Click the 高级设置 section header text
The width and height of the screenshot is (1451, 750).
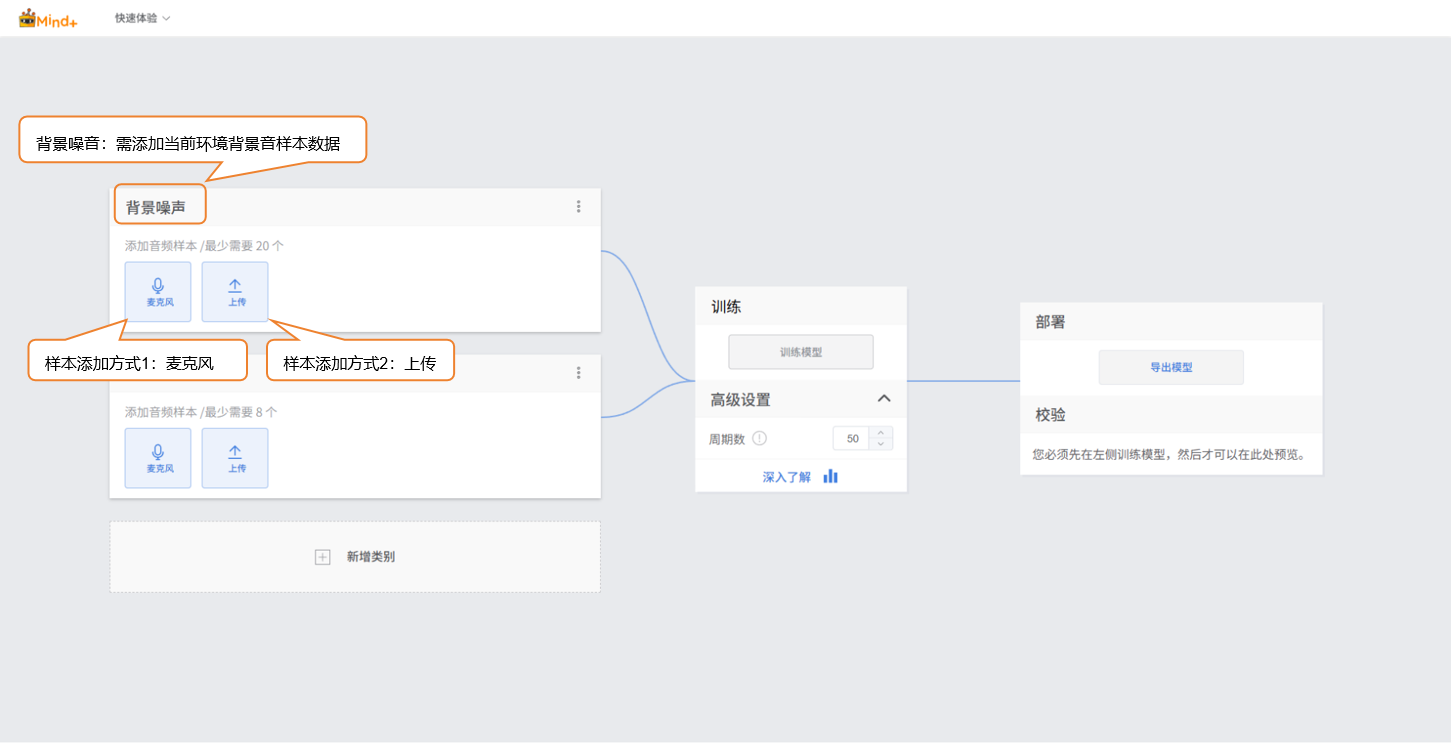pyautogui.click(x=740, y=400)
